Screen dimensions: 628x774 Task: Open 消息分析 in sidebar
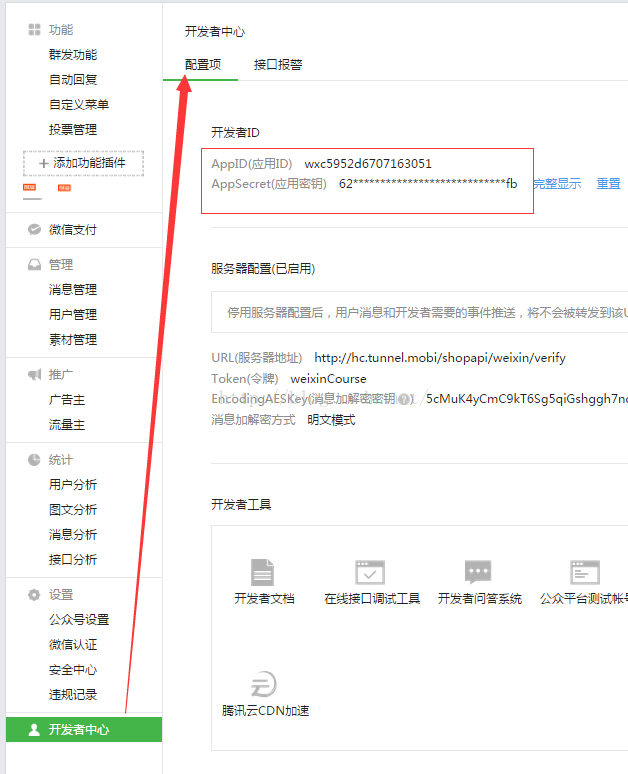[x=73, y=535]
